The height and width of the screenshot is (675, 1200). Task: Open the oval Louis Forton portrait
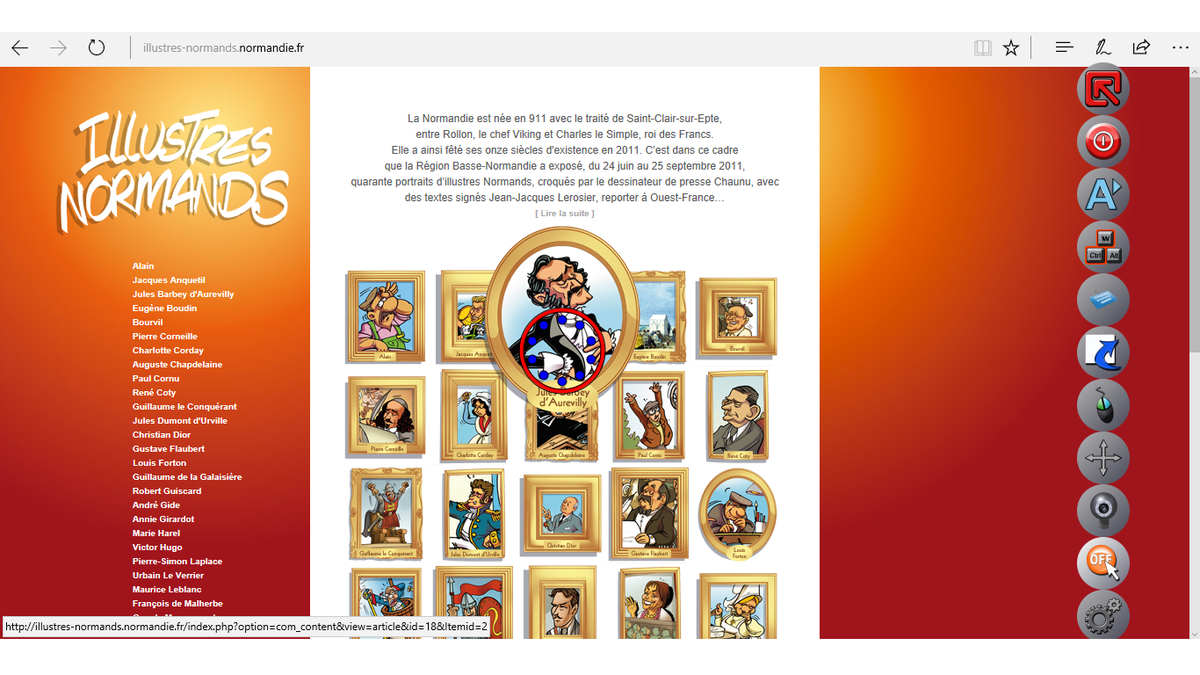tap(738, 515)
